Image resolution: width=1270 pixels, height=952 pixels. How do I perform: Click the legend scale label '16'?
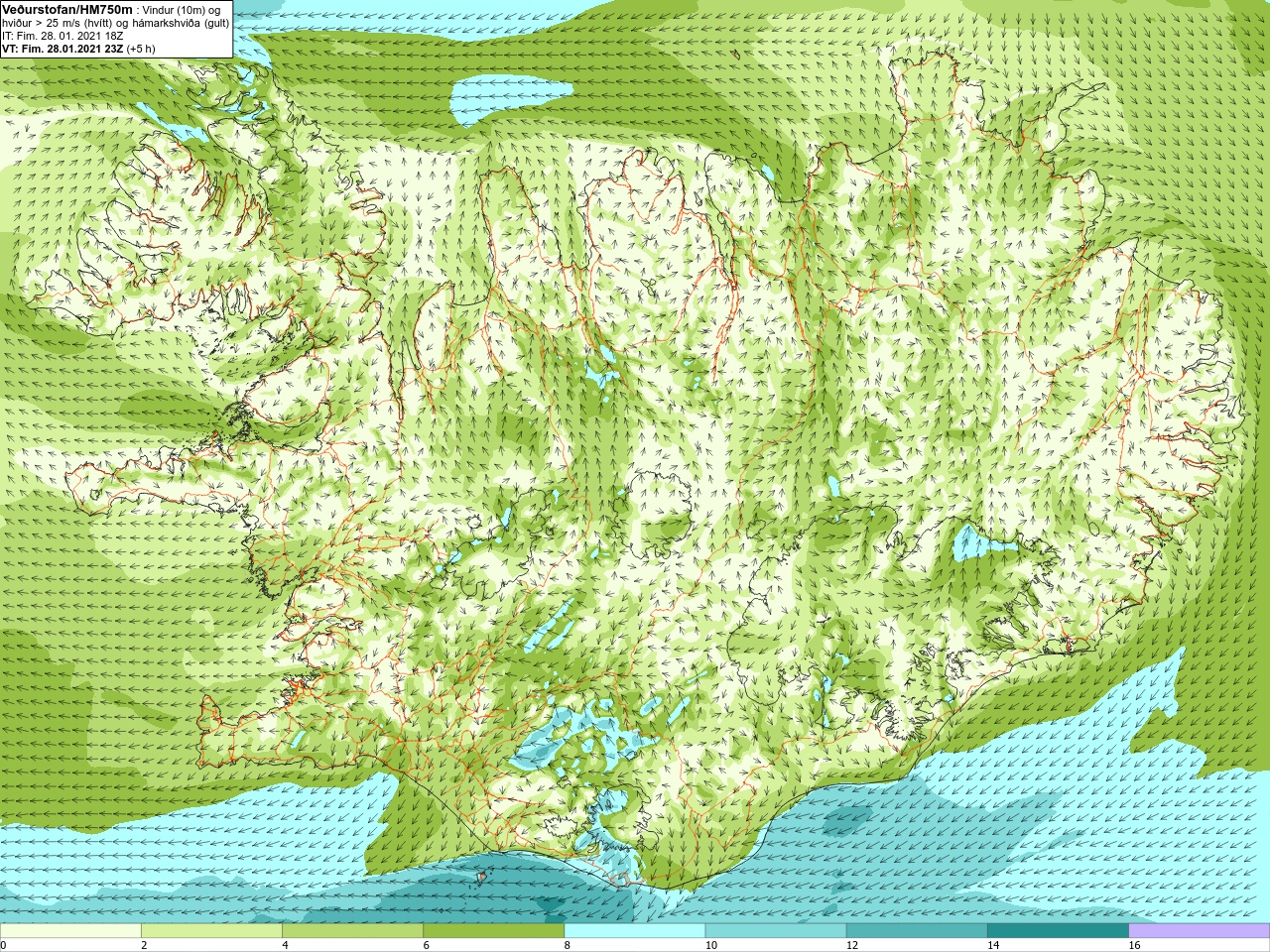[x=1135, y=945]
